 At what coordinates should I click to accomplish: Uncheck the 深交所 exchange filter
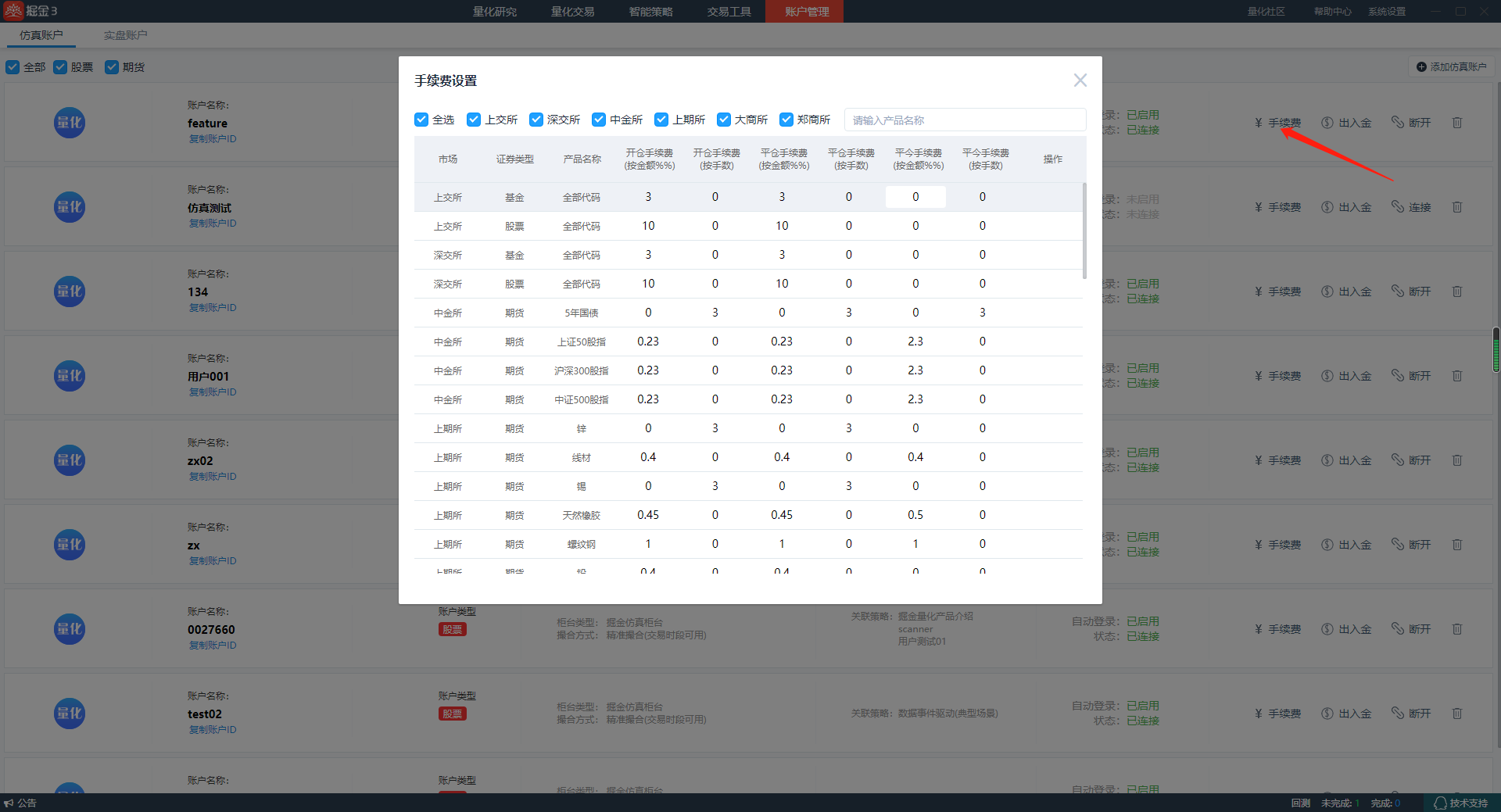pos(536,120)
